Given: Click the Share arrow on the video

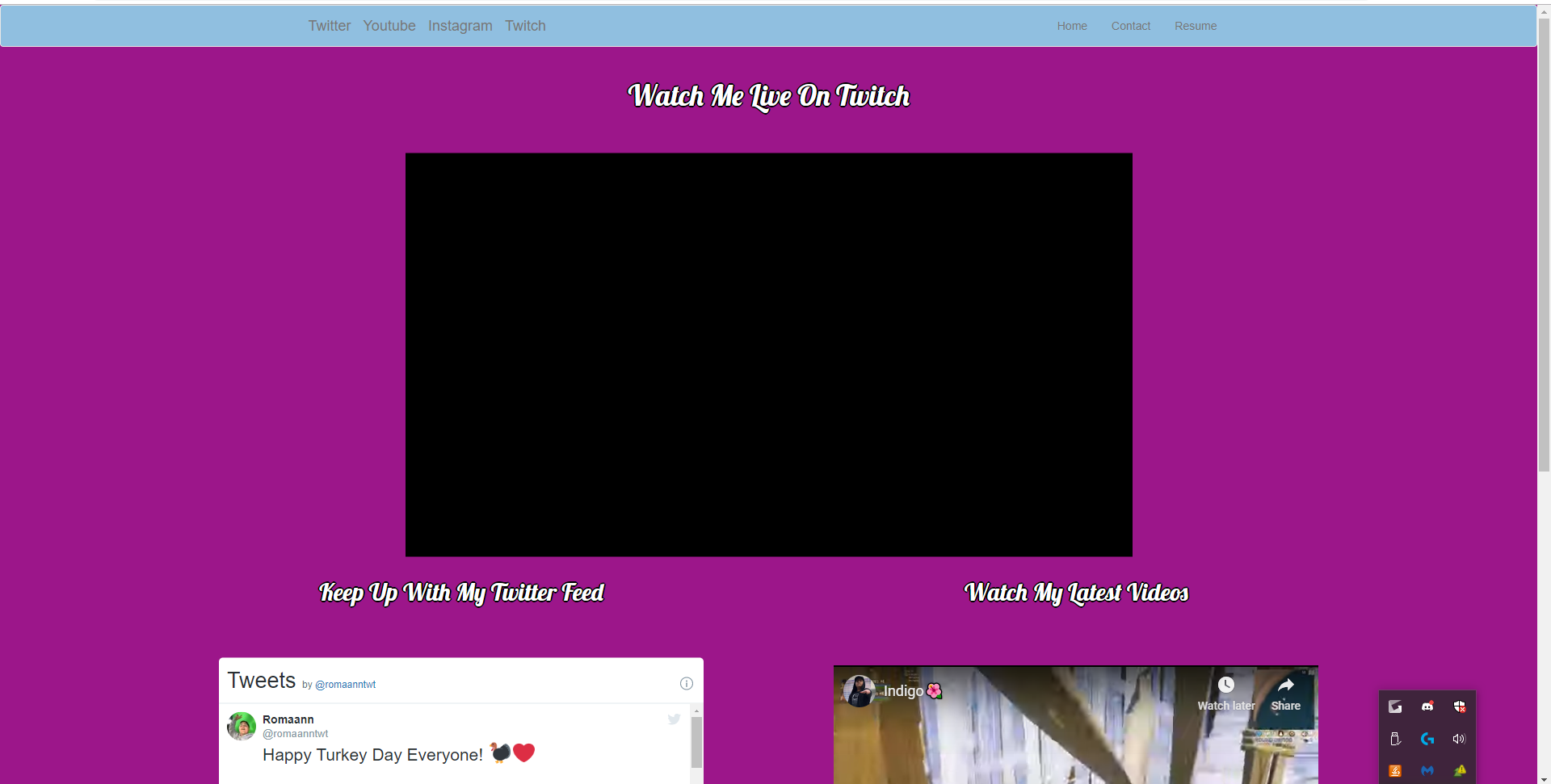Looking at the screenshot, I should click(1286, 685).
